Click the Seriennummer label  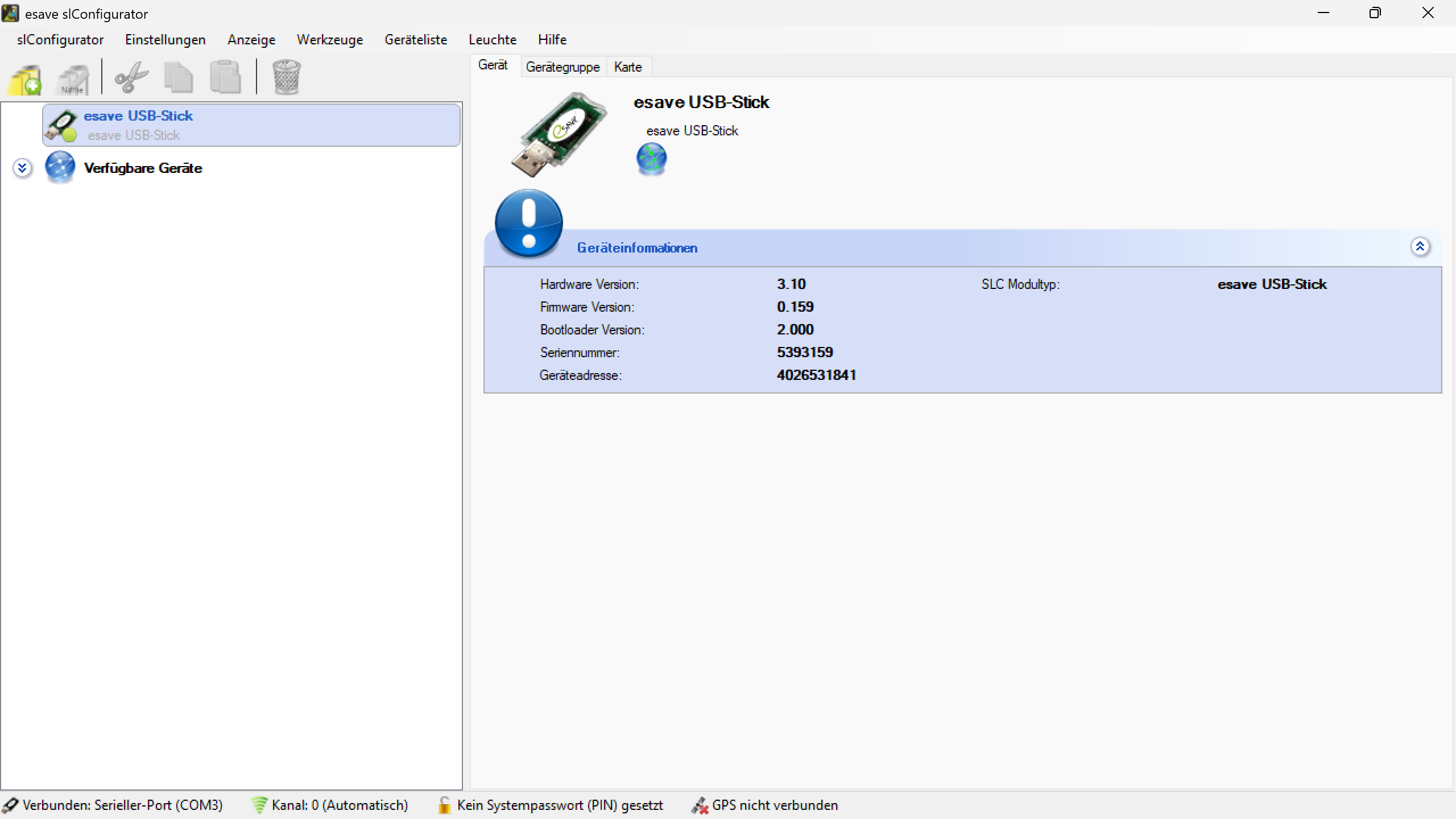pyautogui.click(x=580, y=353)
